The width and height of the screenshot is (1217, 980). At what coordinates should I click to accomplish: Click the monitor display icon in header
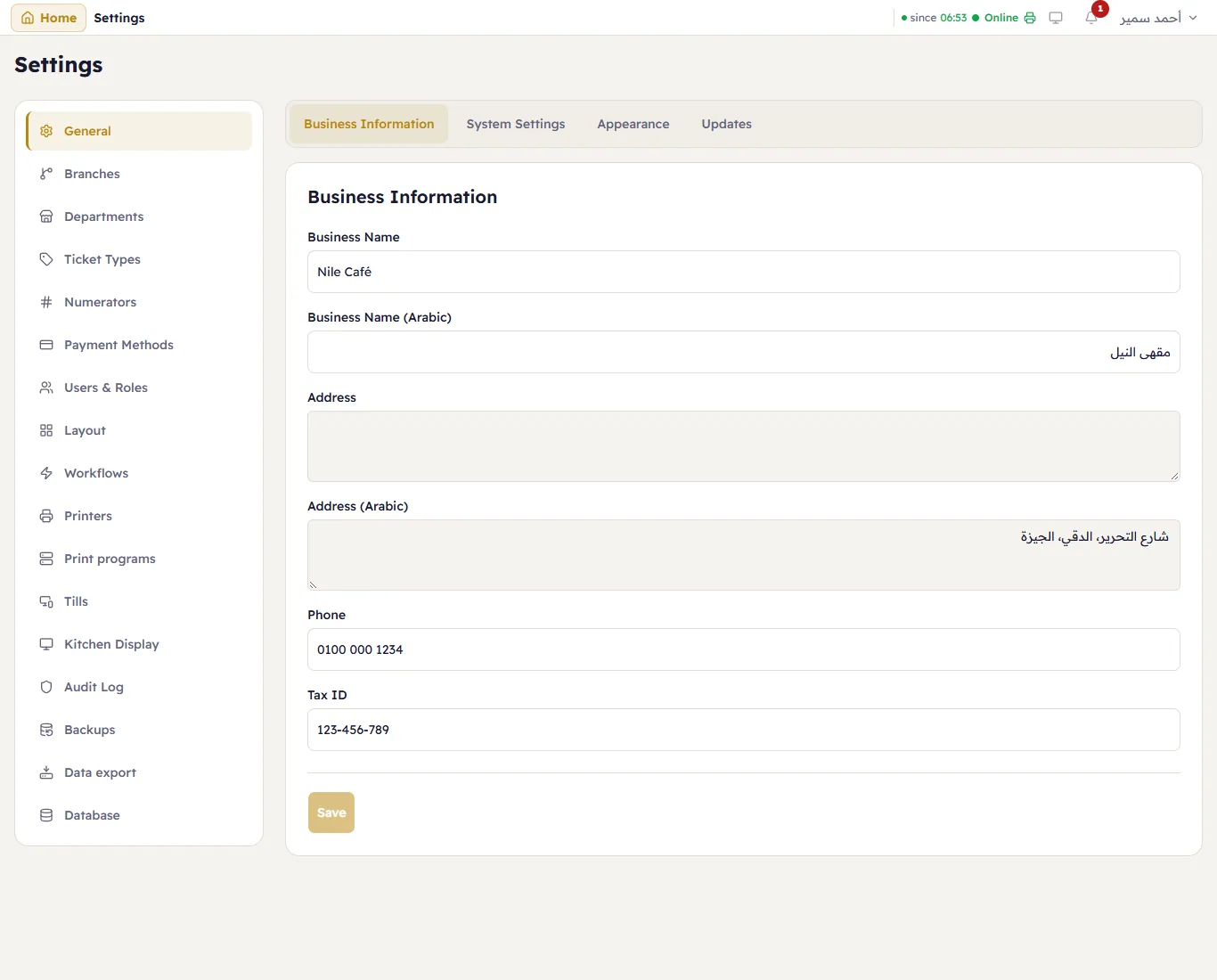[1056, 18]
